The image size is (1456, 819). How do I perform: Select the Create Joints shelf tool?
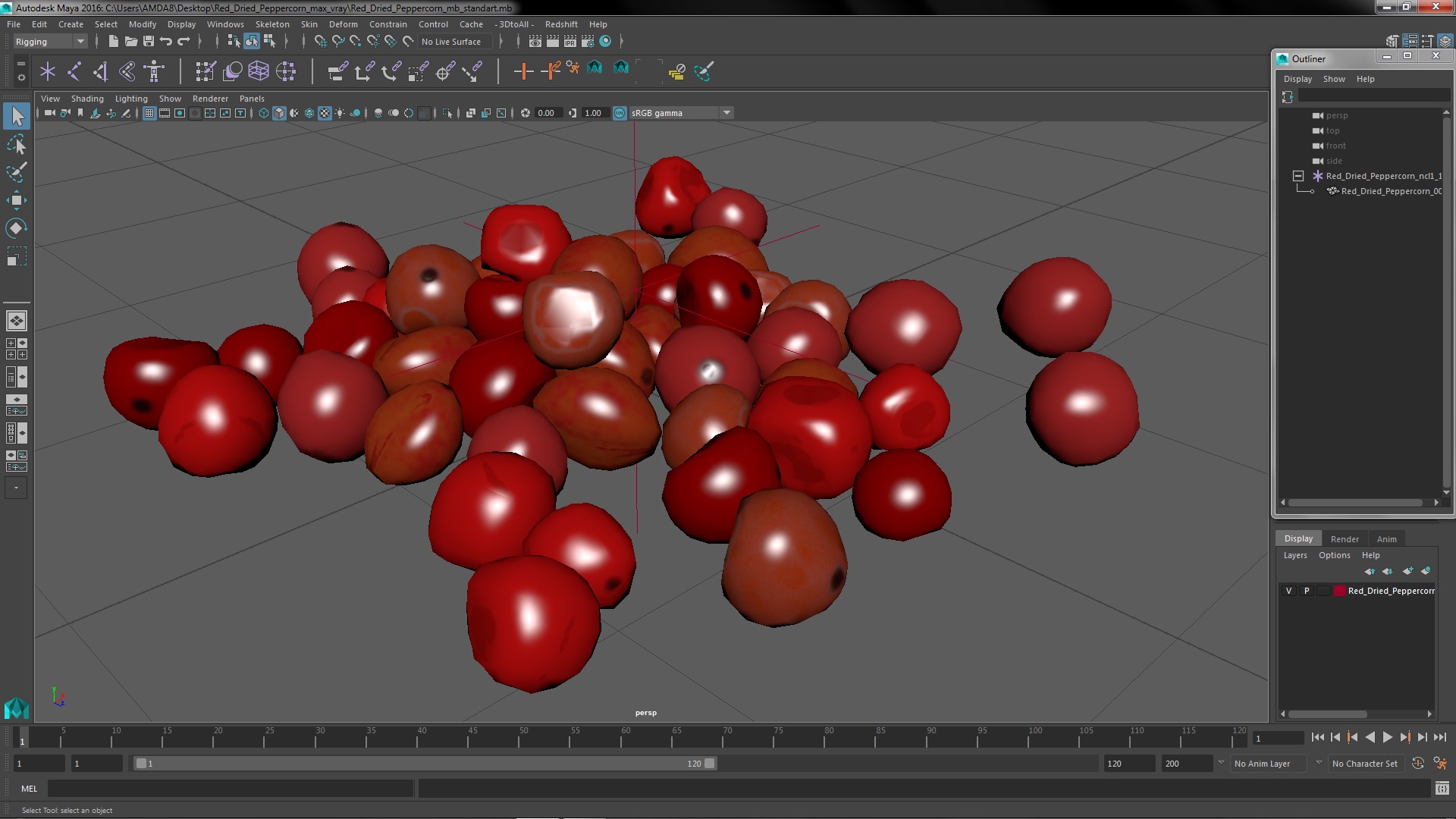(74, 71)
